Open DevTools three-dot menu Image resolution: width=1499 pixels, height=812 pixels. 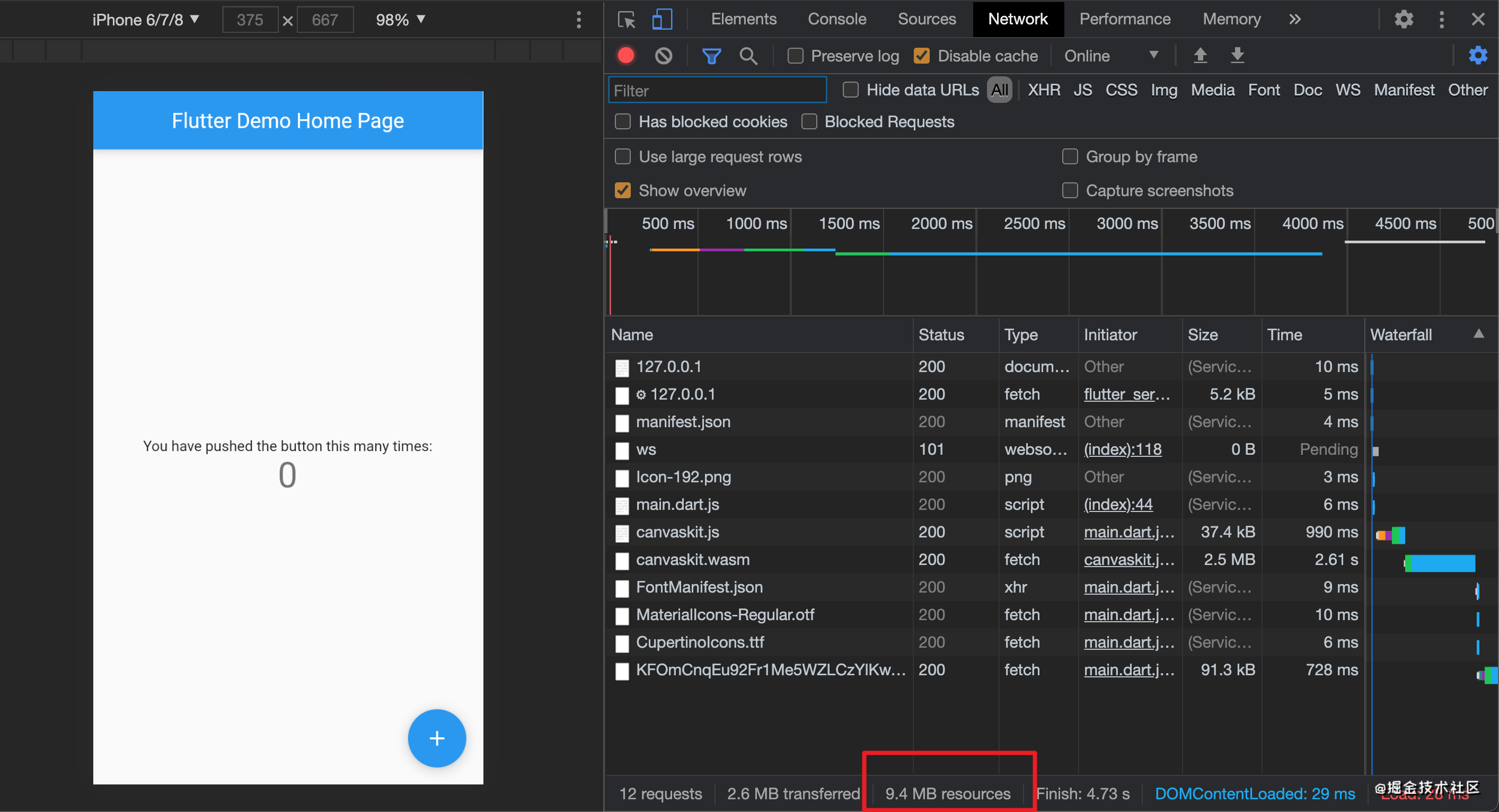click(1441, 19)
